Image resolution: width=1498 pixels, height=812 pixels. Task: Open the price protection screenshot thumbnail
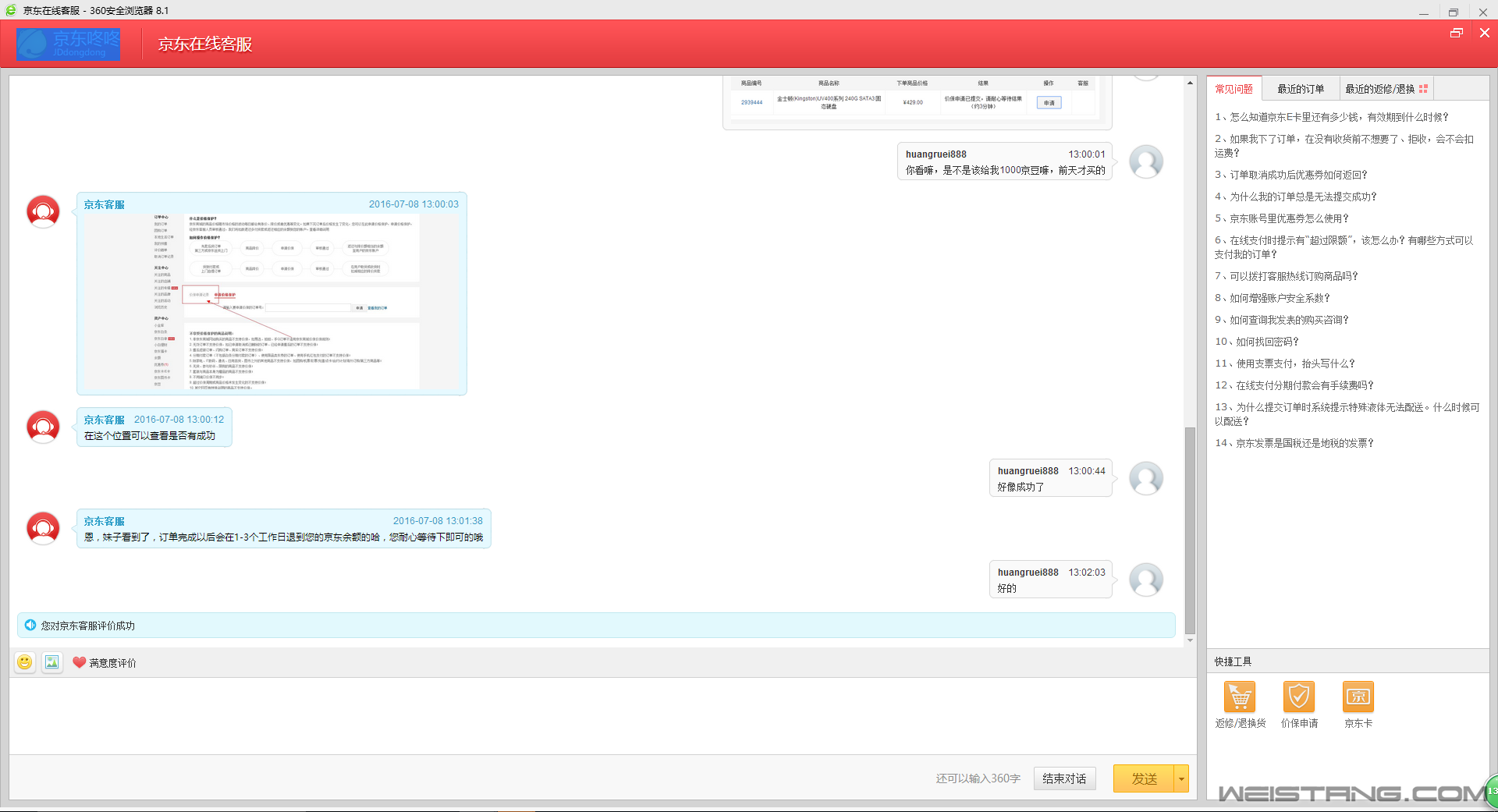[x=271, y=302]
